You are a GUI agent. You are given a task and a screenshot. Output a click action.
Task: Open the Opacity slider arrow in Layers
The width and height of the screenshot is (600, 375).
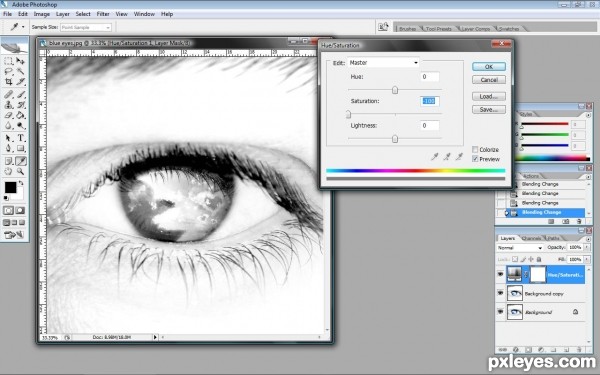tap(586, 248)
